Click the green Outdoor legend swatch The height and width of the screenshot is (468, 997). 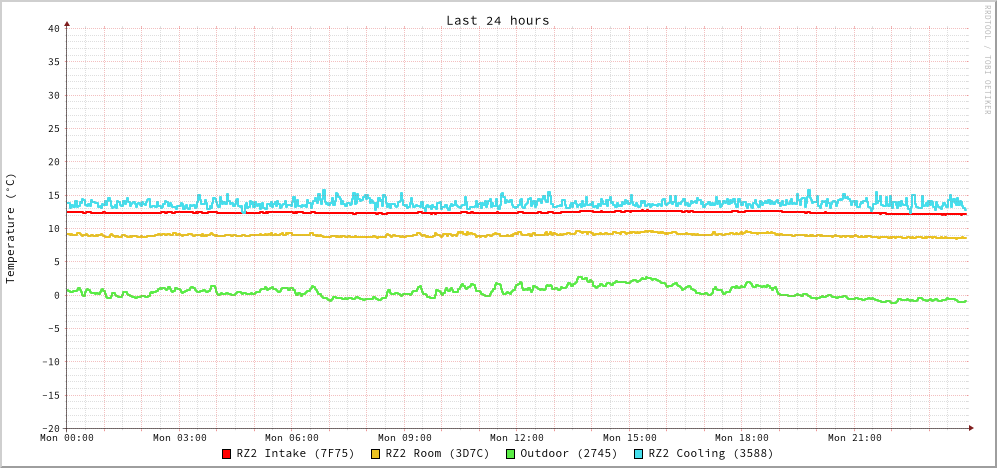tap(510, 454)
